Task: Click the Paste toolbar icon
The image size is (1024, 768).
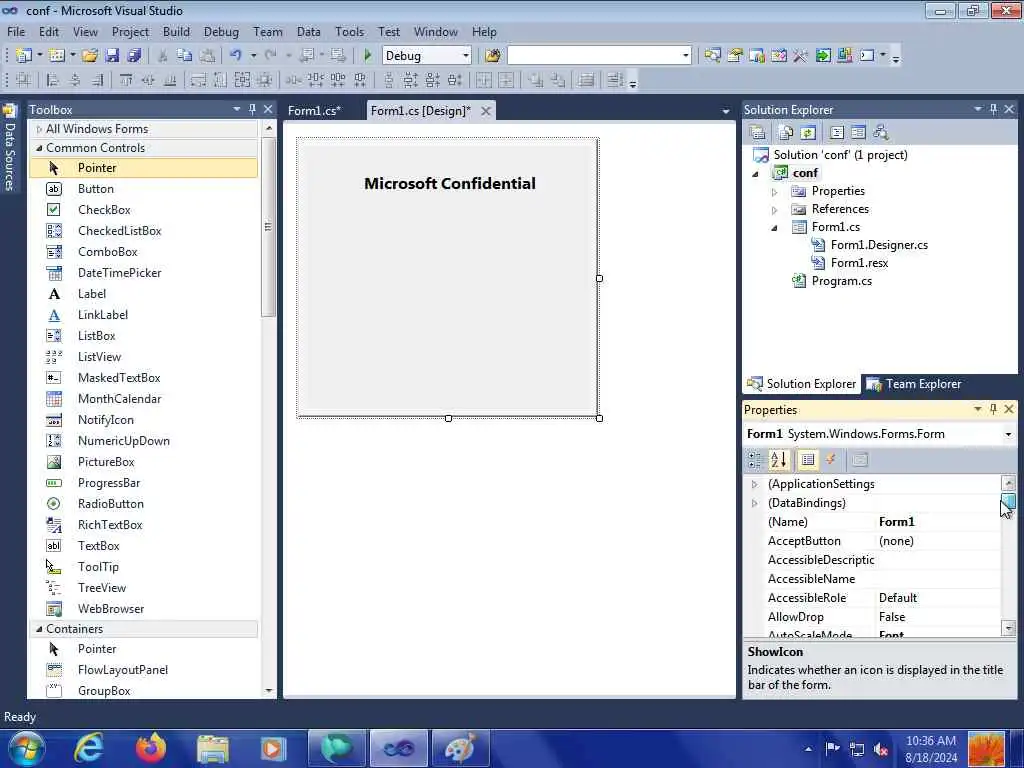Action: [x=207, y=56]
